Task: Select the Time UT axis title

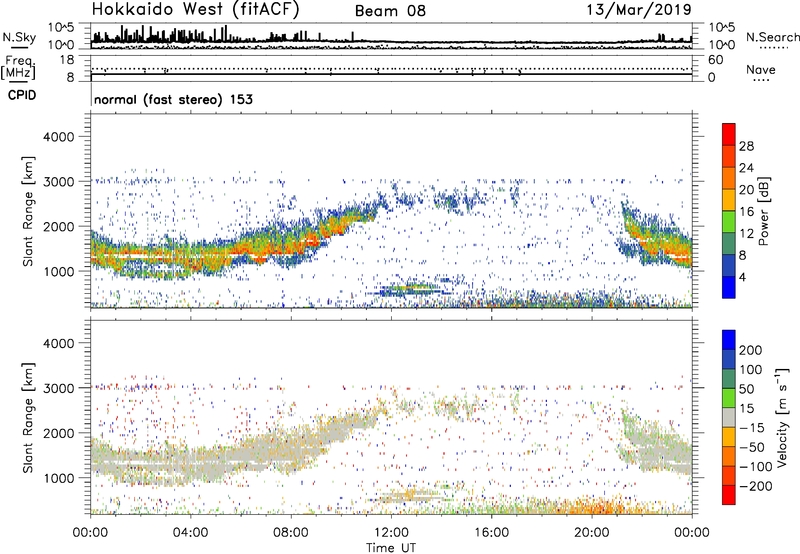Action: pos(391,548)
